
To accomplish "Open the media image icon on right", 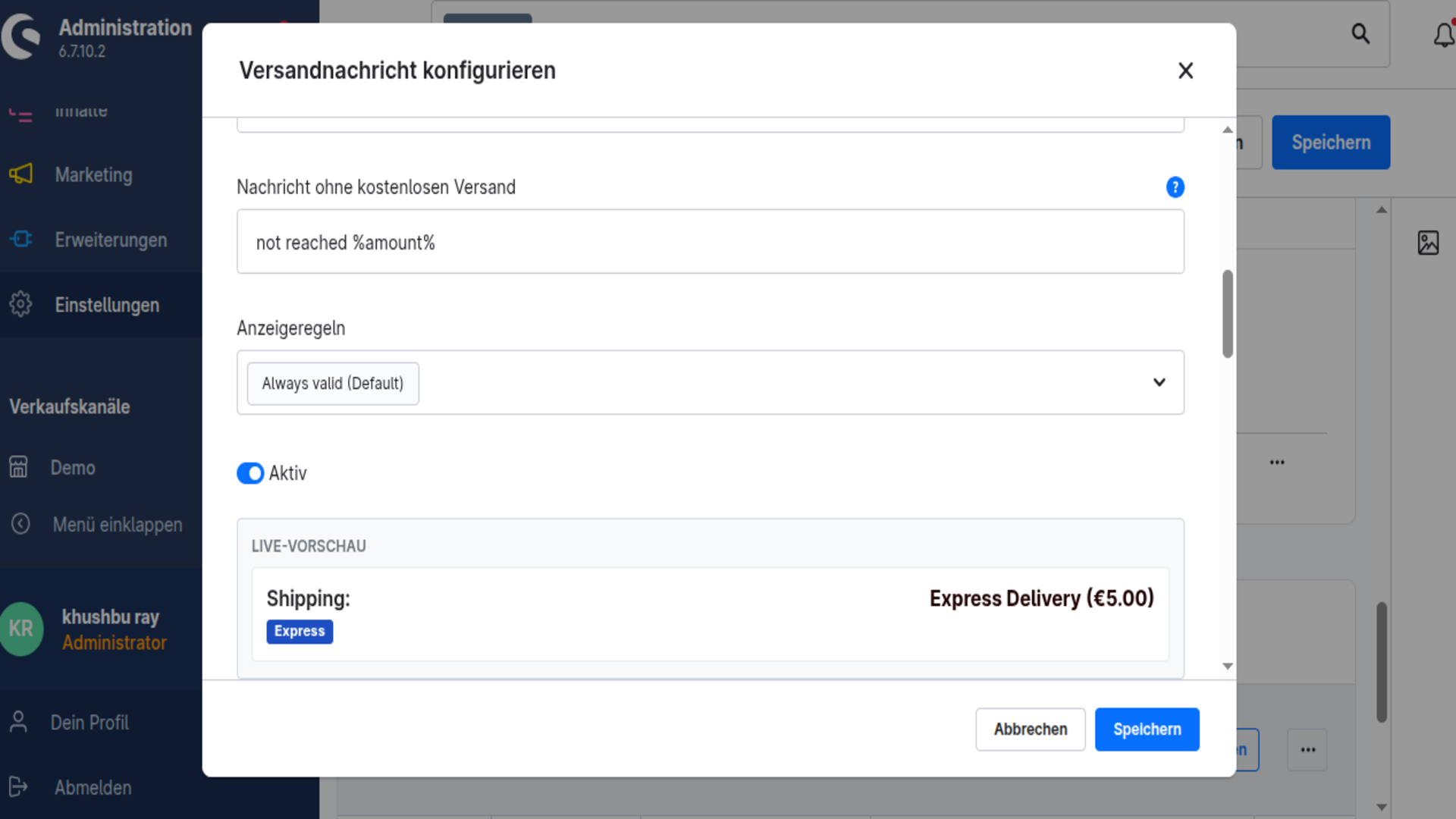I will pyautogui.click(x=1428, y=243).
